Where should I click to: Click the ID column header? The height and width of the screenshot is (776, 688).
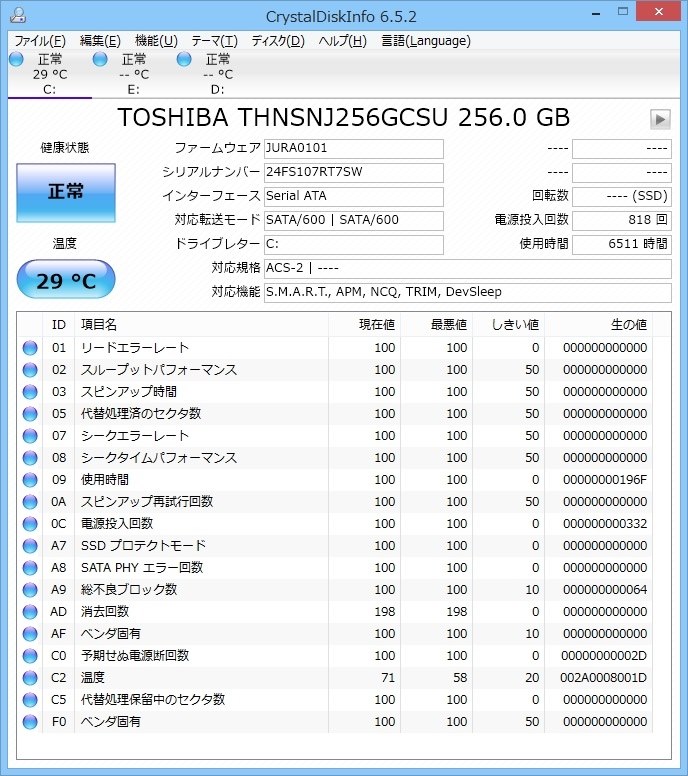click(x=58, y=325)
